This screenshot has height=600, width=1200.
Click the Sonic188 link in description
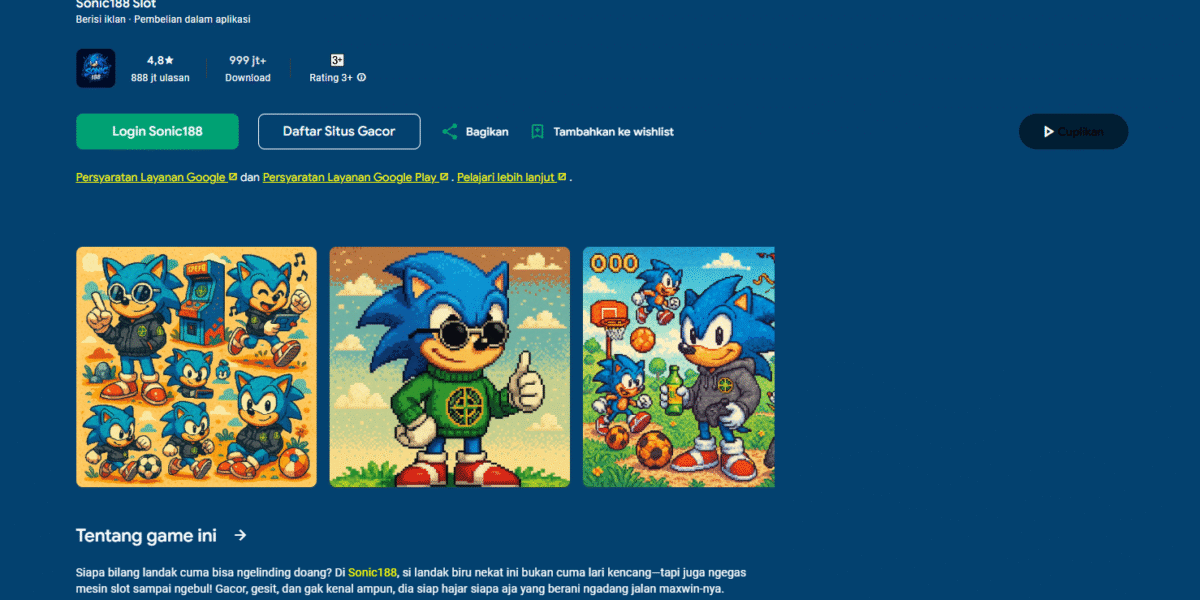[x=372, y=573]
